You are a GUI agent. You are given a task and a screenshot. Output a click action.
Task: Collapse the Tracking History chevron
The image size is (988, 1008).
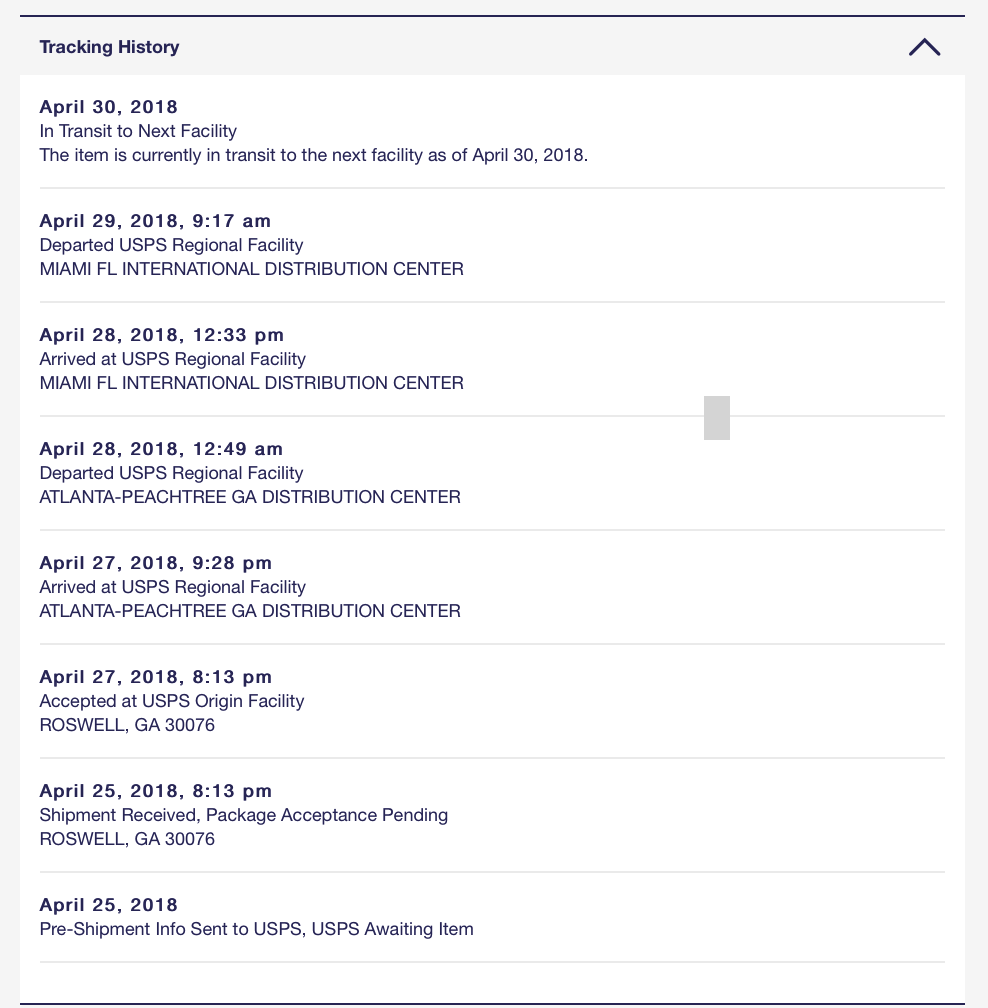click(x=924, y=47)
